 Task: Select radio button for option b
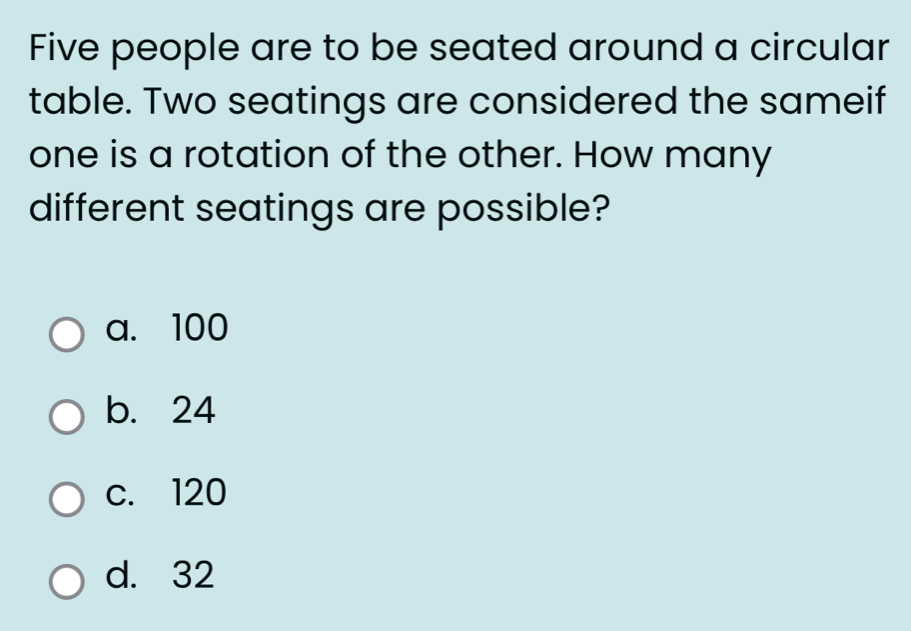(x=67, y=417)
